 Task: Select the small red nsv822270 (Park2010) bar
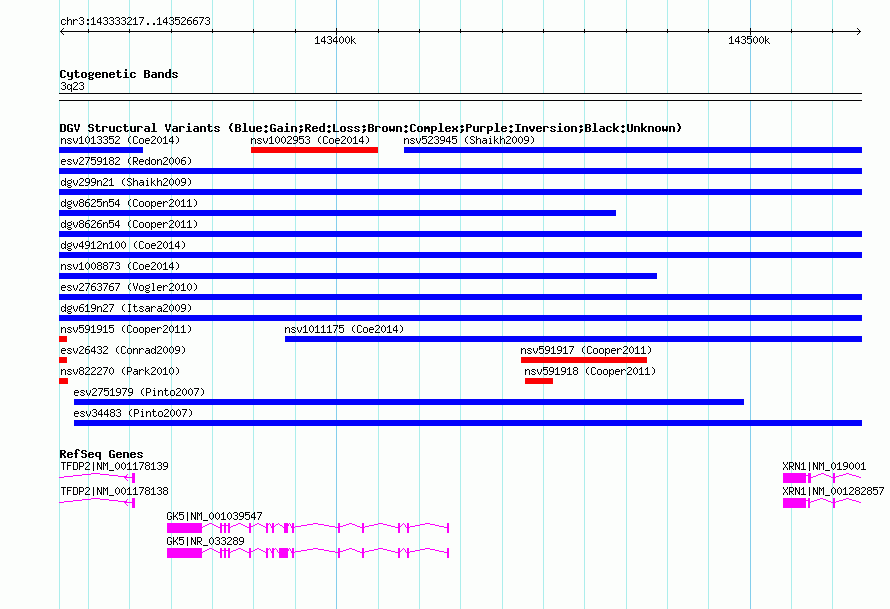click(x=64, y=381)
